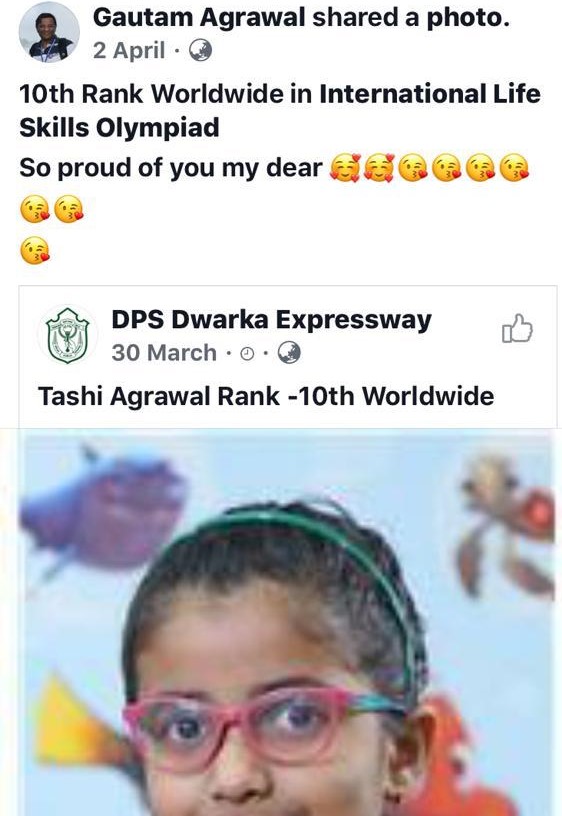562x816 pixels.
Task: Click the DPS Dwarka Expressway page name
Action: click(x=271, y=320)
